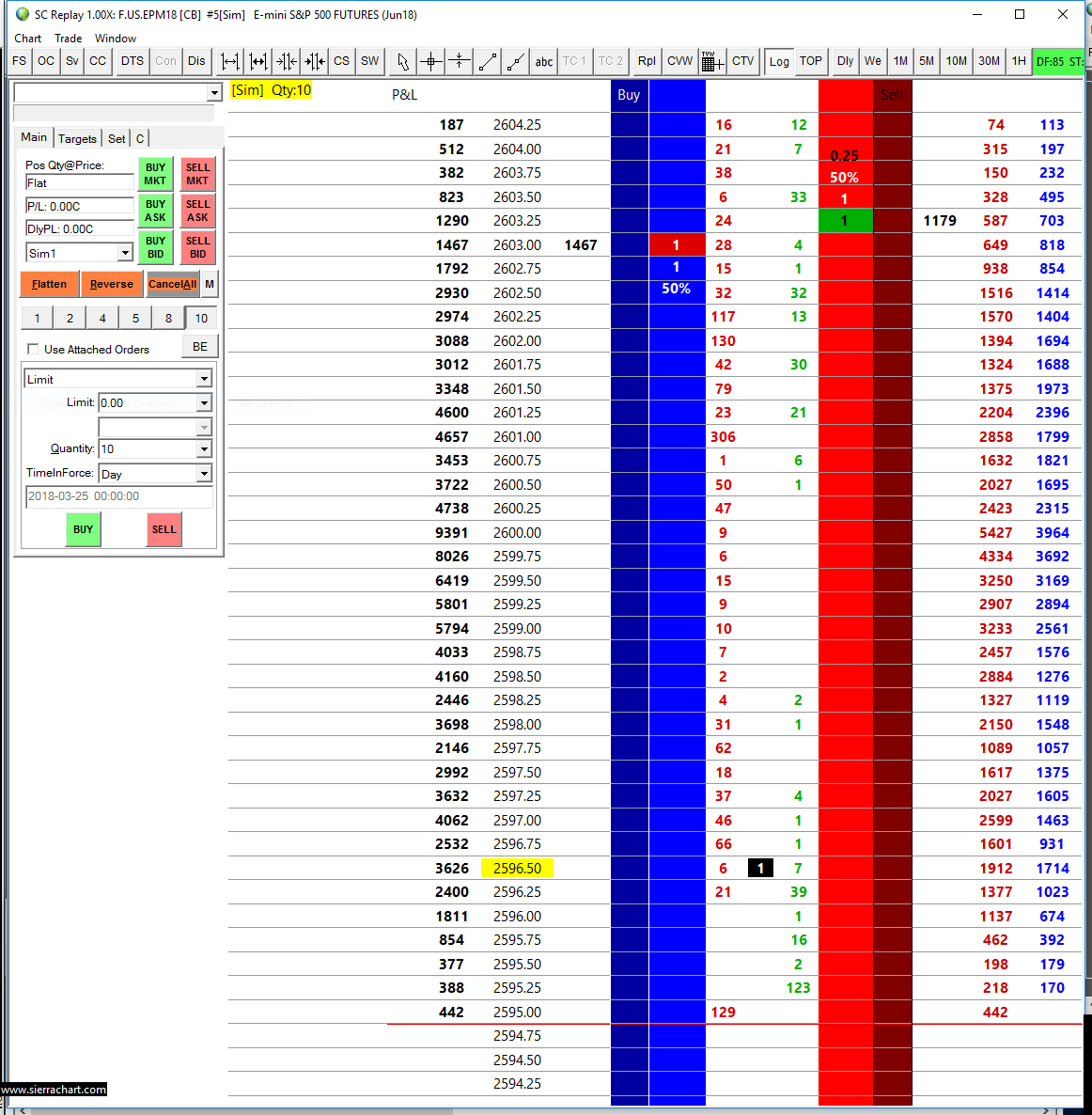The height and width of the screenshot is (1115, 1092).
Task: Select the chart values crosshair tool
Action: point(430,62)
